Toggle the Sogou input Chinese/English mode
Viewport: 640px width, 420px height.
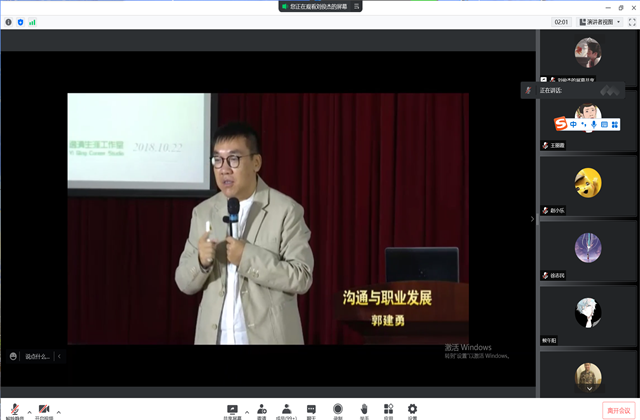(574, 124)
